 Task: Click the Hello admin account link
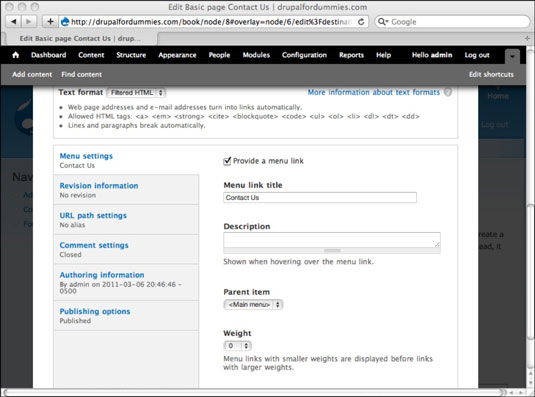coord(432,55)
